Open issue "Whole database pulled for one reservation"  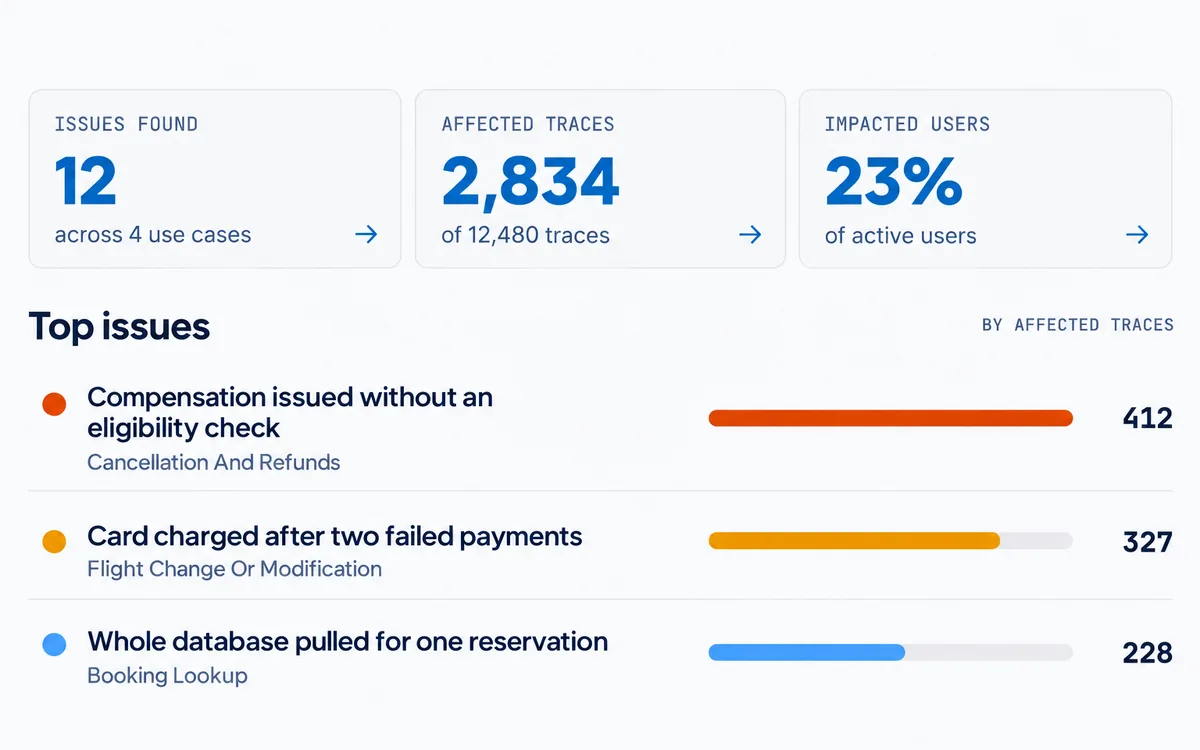(348, 641)
